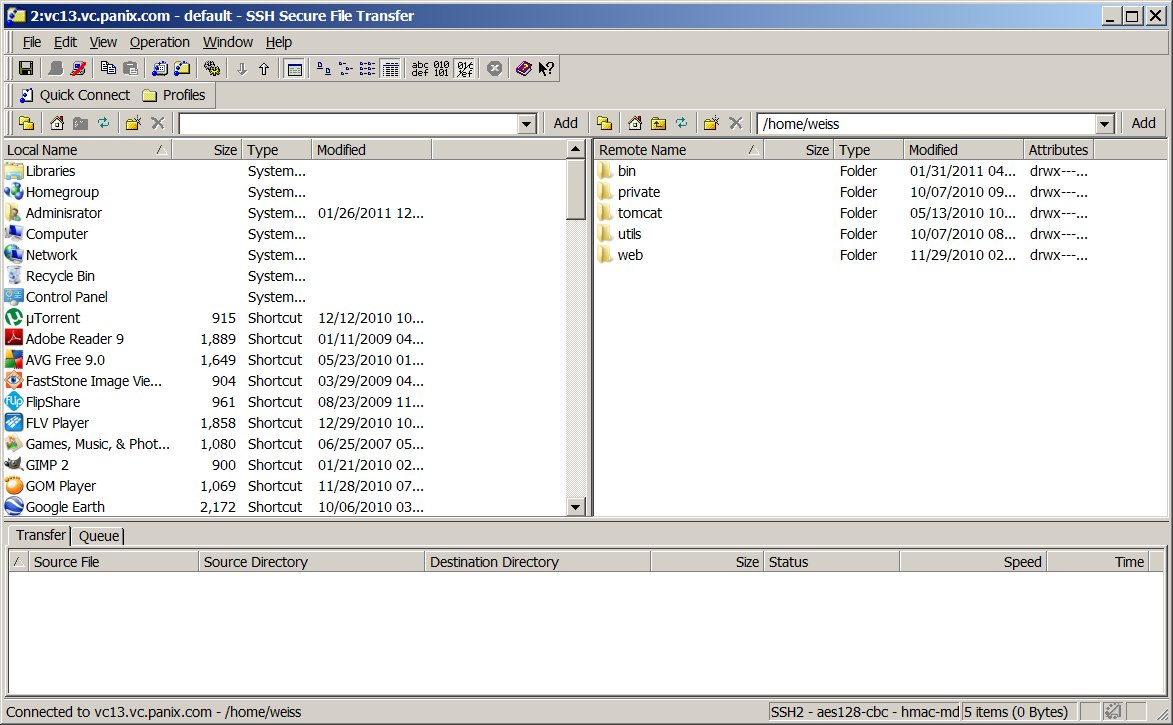Image resolution: width=1173 pixels, height=725 pixels.
Task: Open the Help menu
Action: (x=278, y=42)
